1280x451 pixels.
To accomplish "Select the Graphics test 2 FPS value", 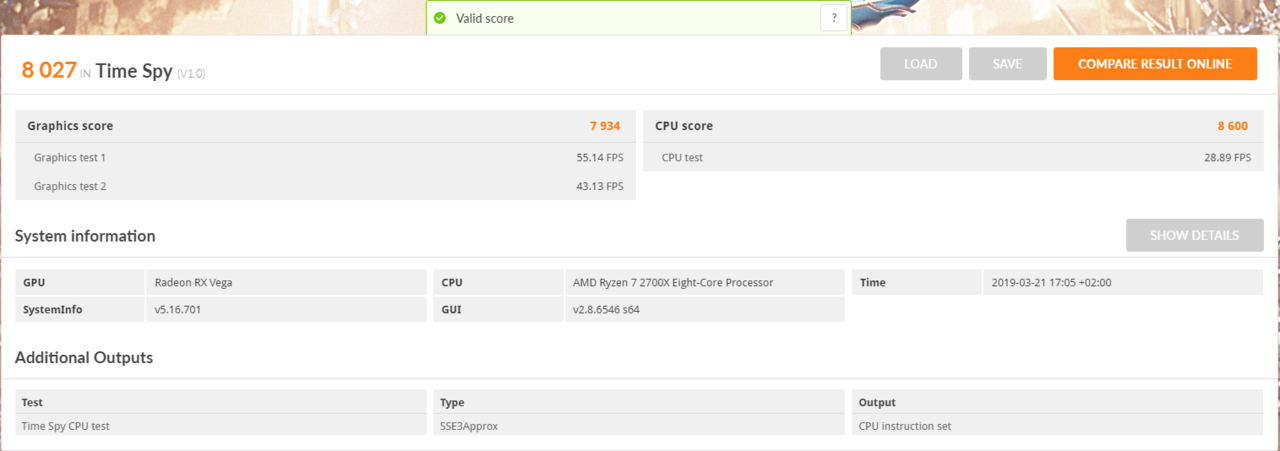I will pyautogui.click(x=600, y=186).
